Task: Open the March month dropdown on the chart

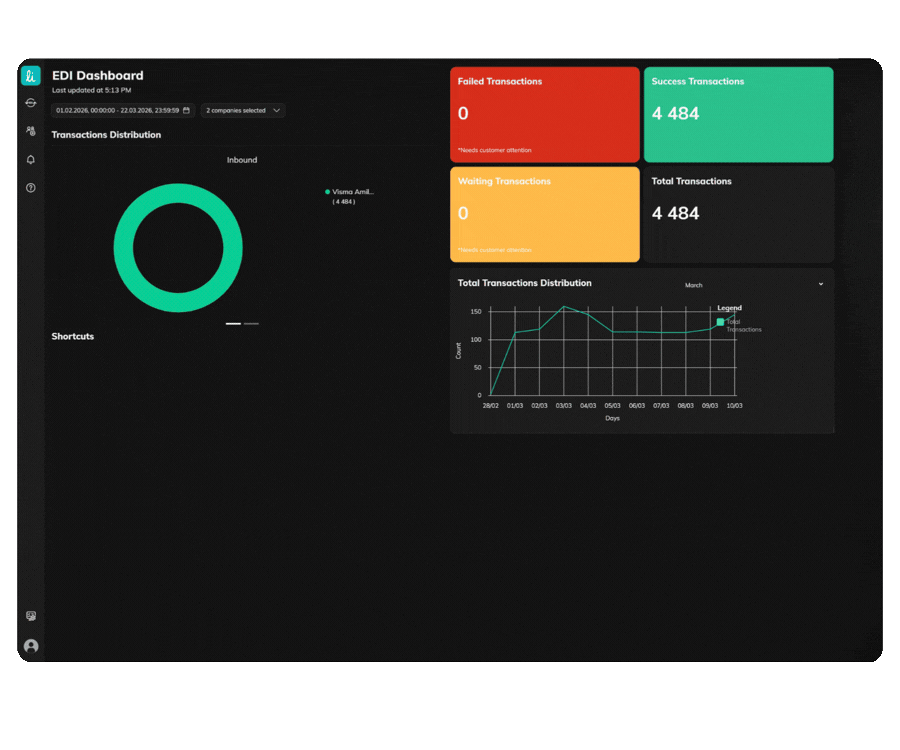Action: pyautogui.click(x=694, y=284)
